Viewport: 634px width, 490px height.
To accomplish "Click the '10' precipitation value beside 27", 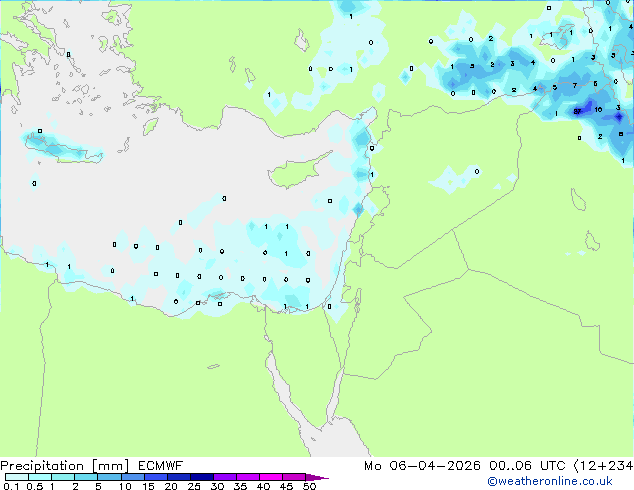I will pos(598,110).
